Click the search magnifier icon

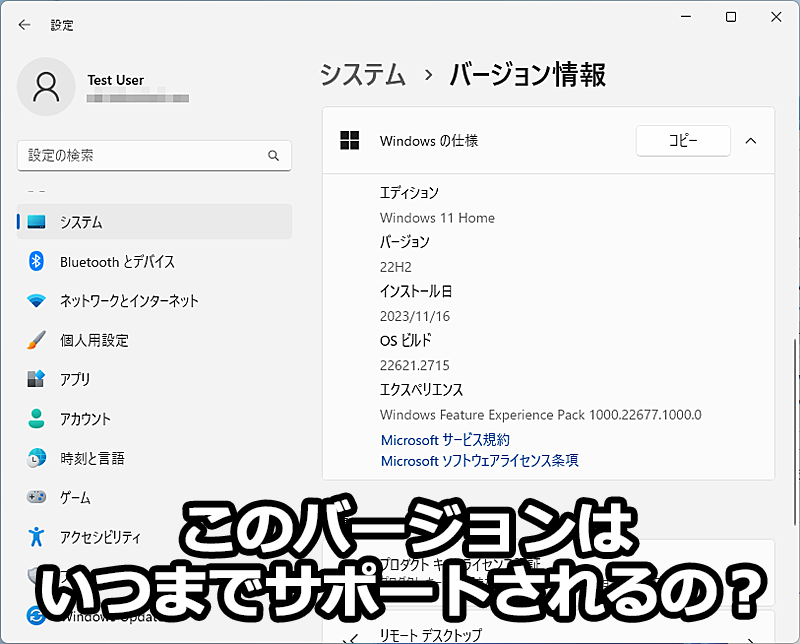(x=273, y=156)
